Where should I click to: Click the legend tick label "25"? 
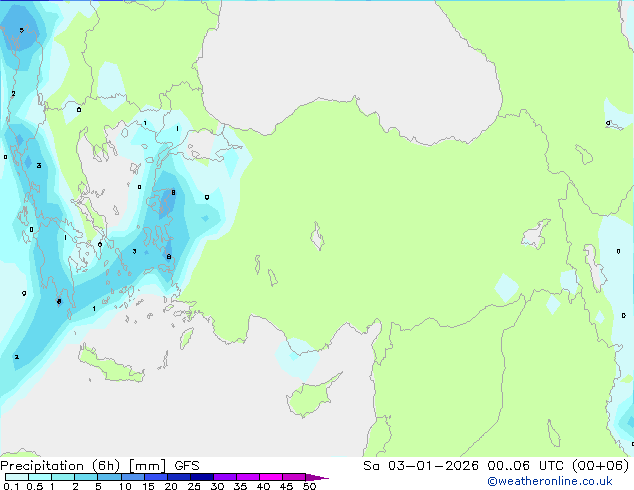coord(194,486)
